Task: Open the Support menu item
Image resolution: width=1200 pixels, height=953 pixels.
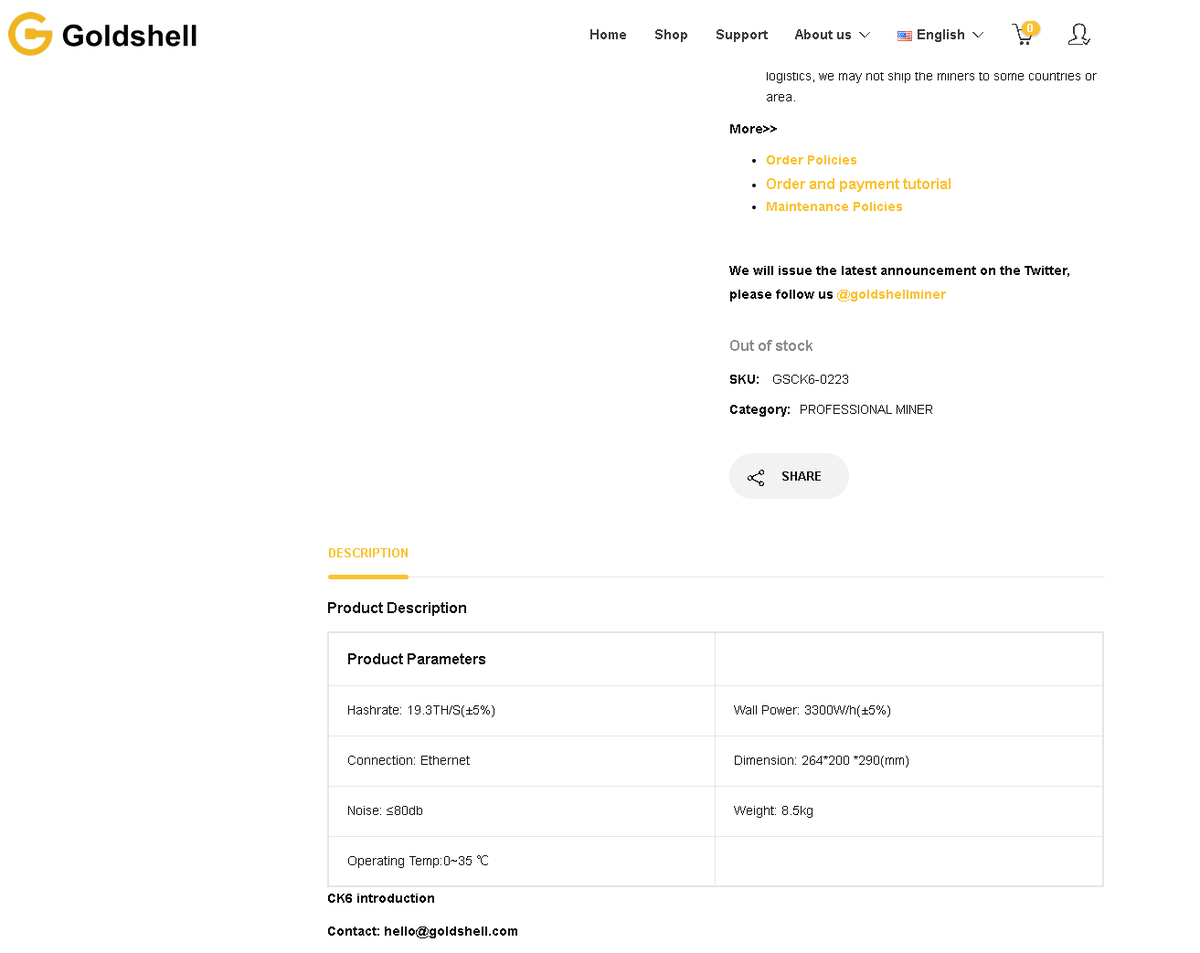Action: coord(742,35)
